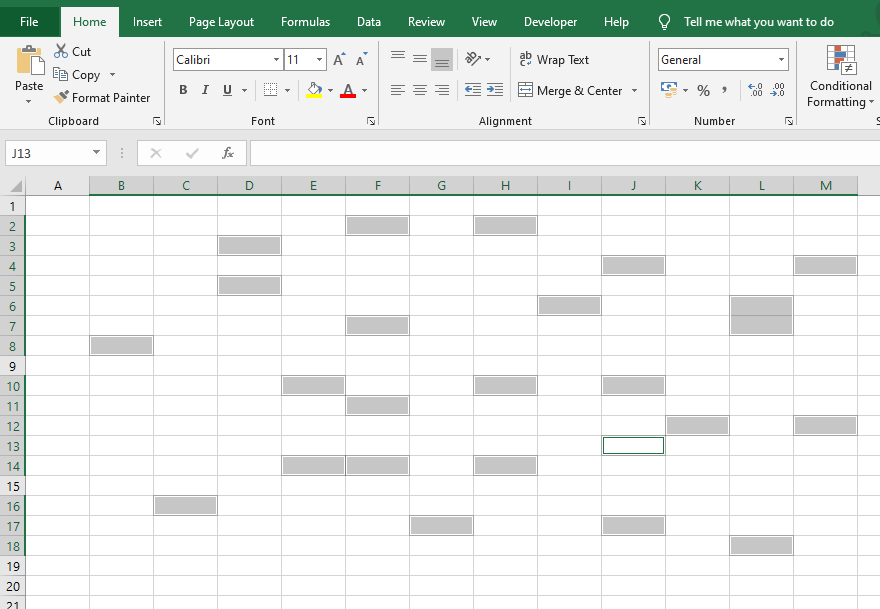Click the Increase Decimal icon

[x=755, y=90]
